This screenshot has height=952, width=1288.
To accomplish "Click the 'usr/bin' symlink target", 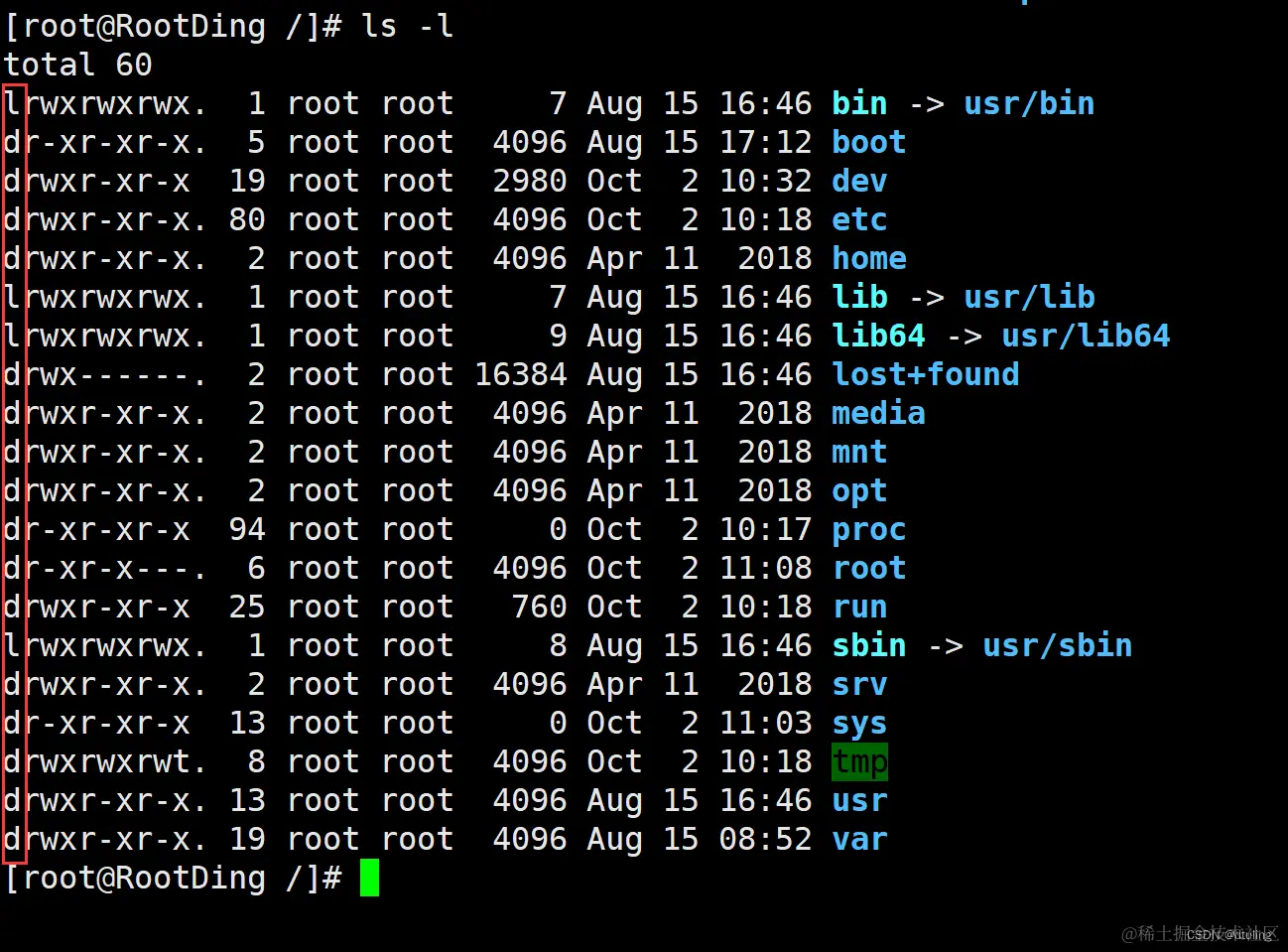I will [1029, 103].
